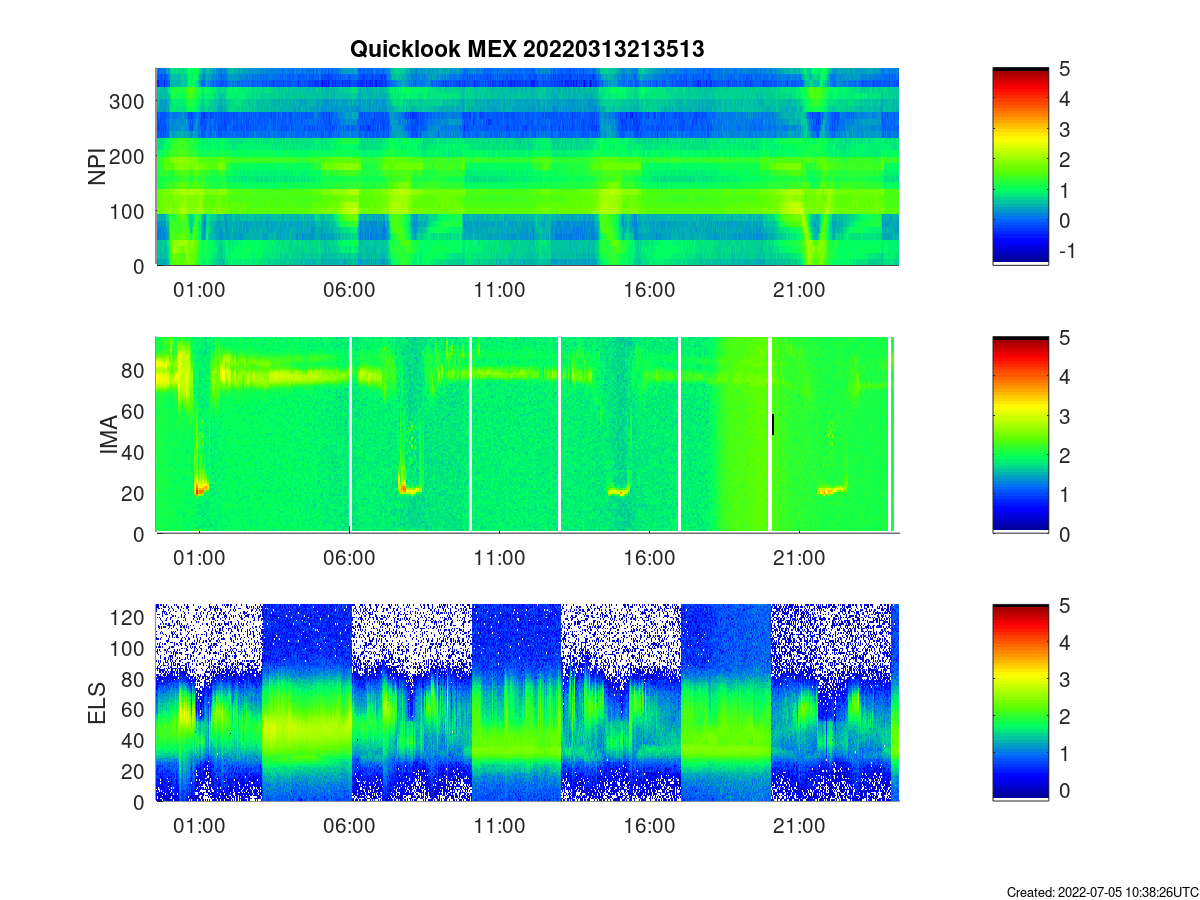Screen dimensions: 1200x900
Task: Click the 11:00 tick under IMA plot
Action: tap(500, 558)
